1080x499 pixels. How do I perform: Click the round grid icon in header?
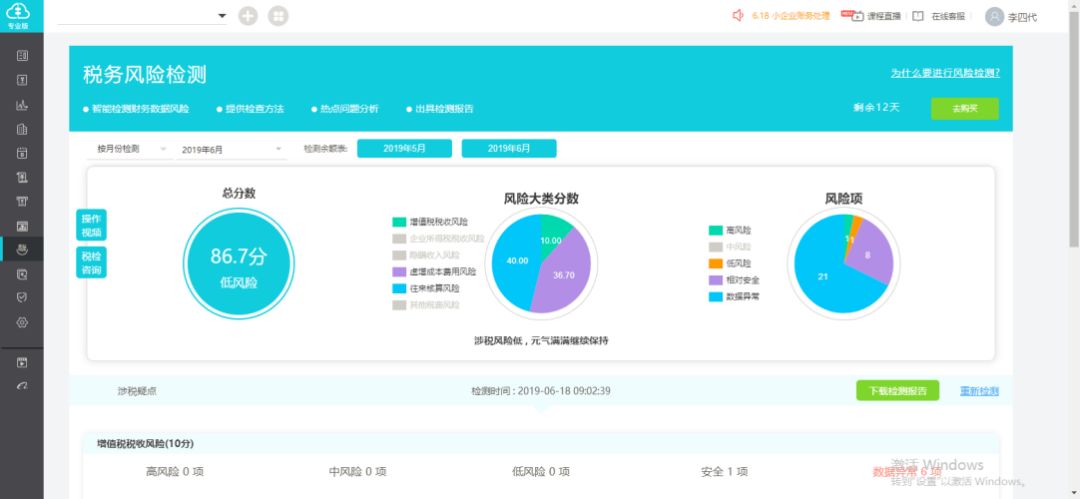pos(278,16)
